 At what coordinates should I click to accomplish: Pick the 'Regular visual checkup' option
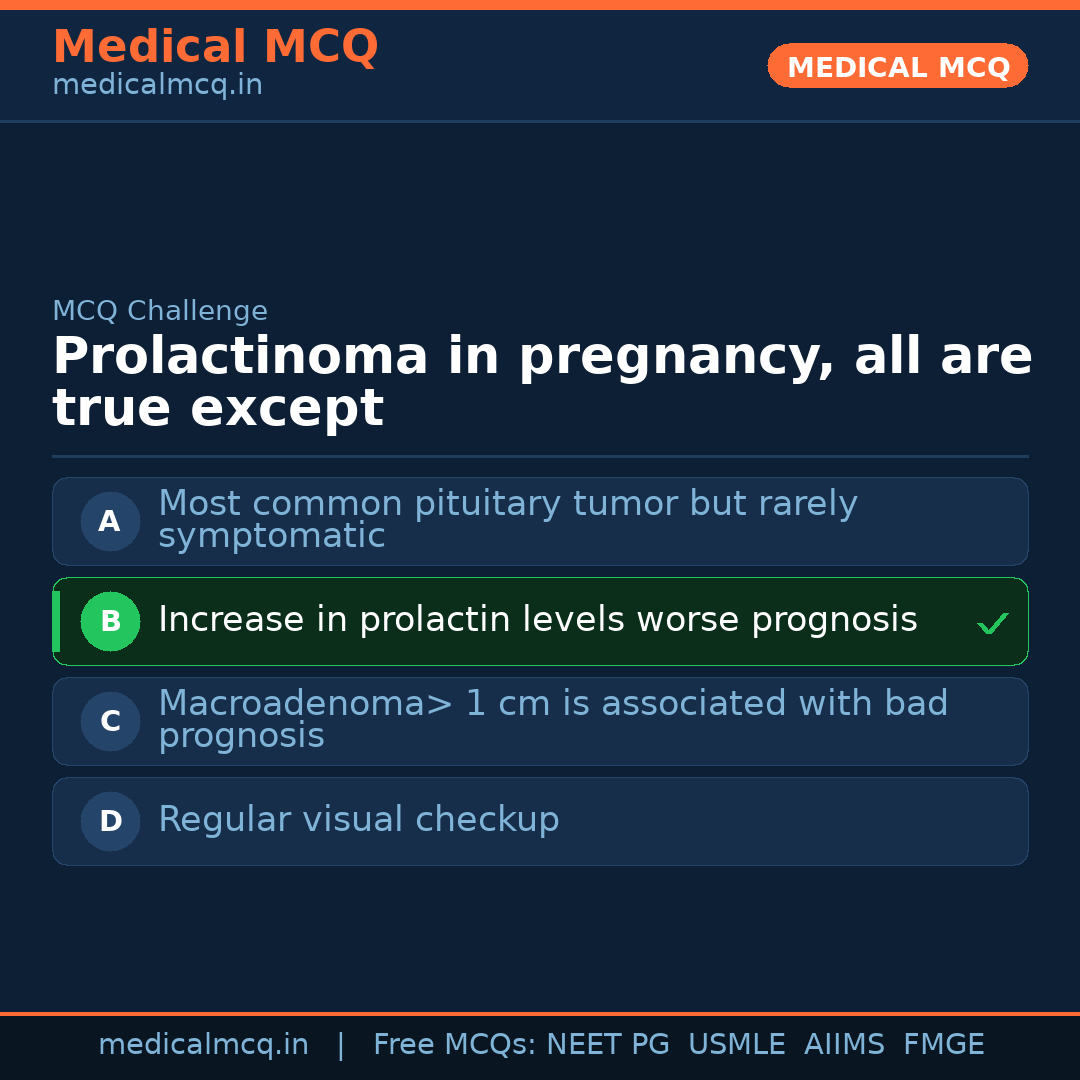coord(358,820)
